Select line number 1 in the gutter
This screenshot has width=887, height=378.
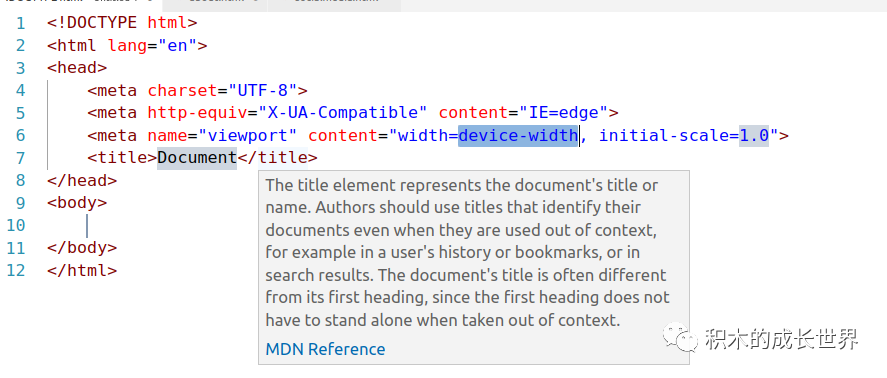tap(20, 23)
